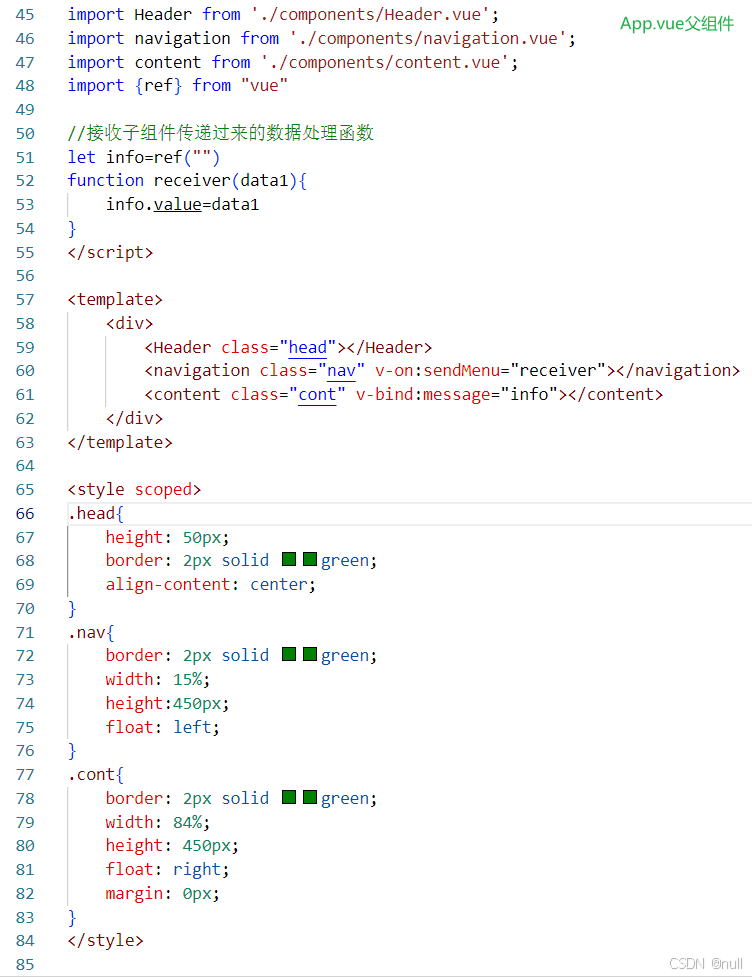Click 'width: 15%;' declaration
This screenshot has width=752, height=977.
(158, 680)
